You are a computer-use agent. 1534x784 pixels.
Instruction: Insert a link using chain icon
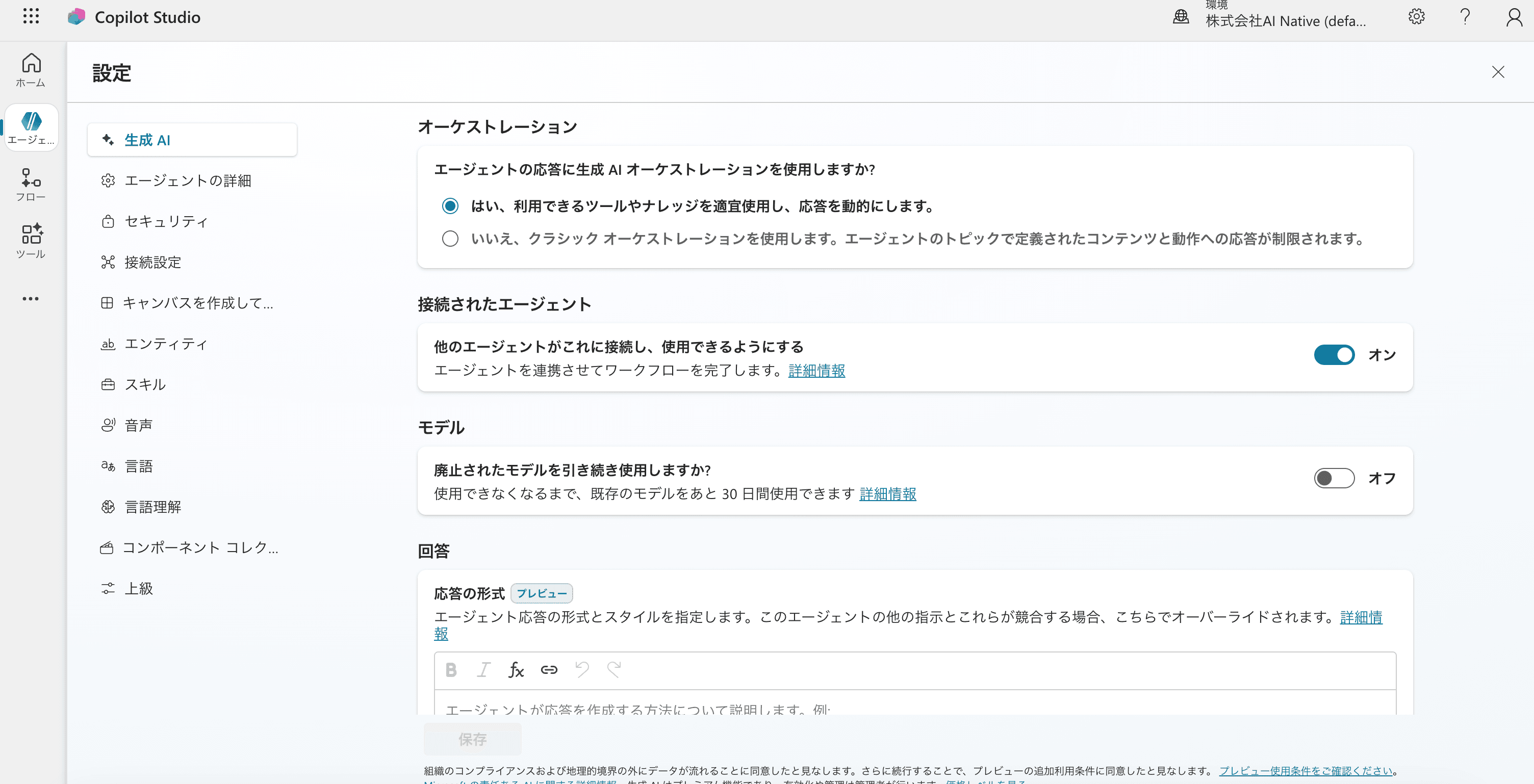tap(548, 670)
